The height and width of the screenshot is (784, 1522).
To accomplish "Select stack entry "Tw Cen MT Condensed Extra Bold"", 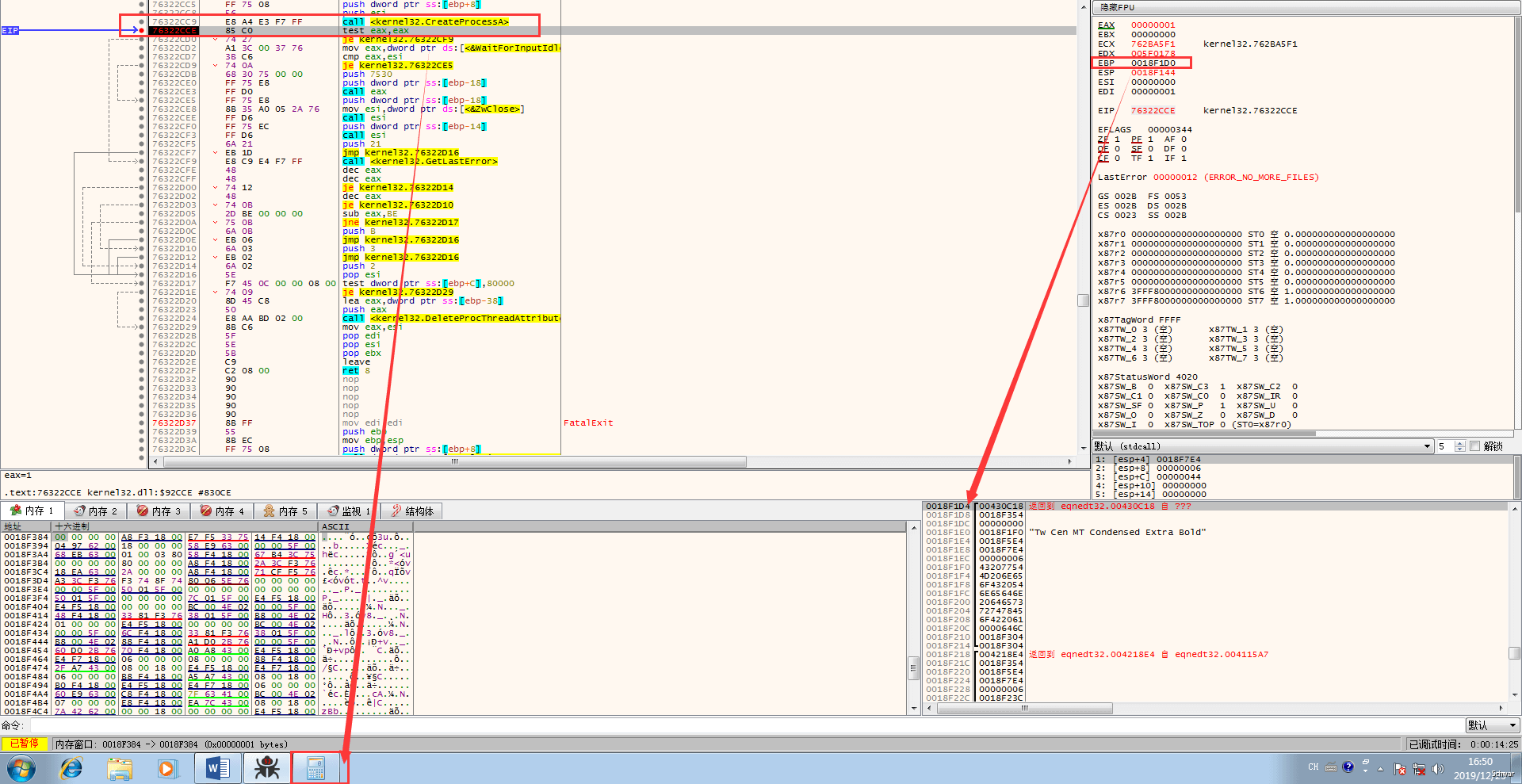I will [x=1118, y=533].
